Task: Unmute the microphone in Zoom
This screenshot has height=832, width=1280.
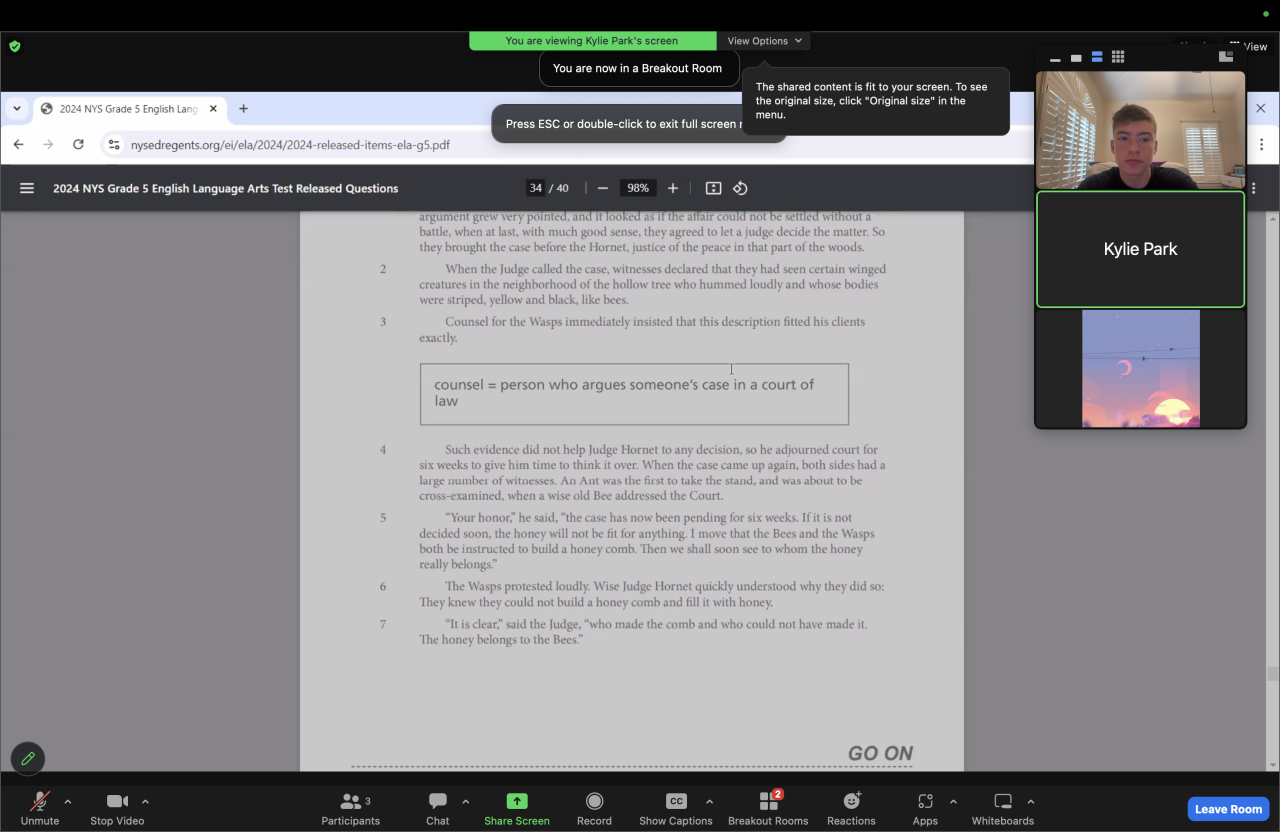Action: click(40, 808)
